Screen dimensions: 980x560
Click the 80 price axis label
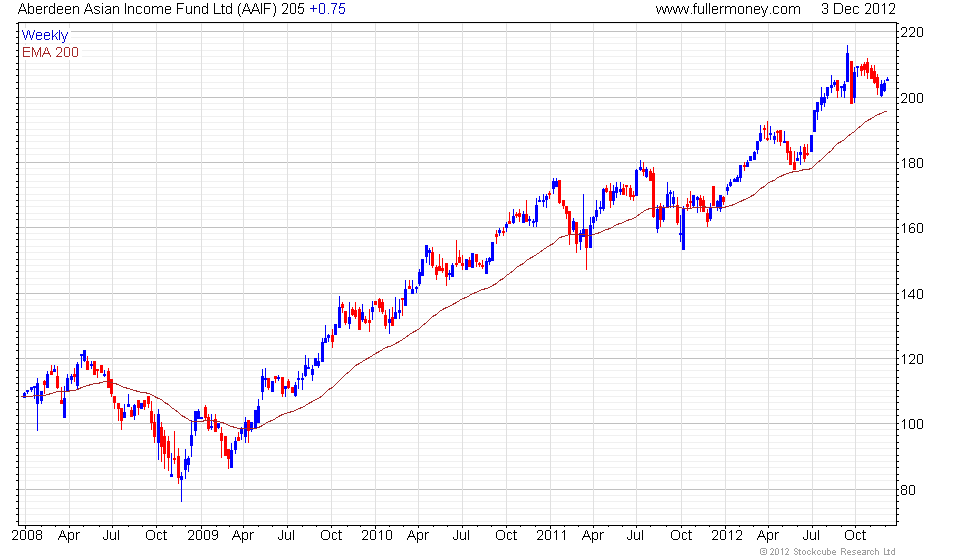pyautogui.click(x=908, y=490)
